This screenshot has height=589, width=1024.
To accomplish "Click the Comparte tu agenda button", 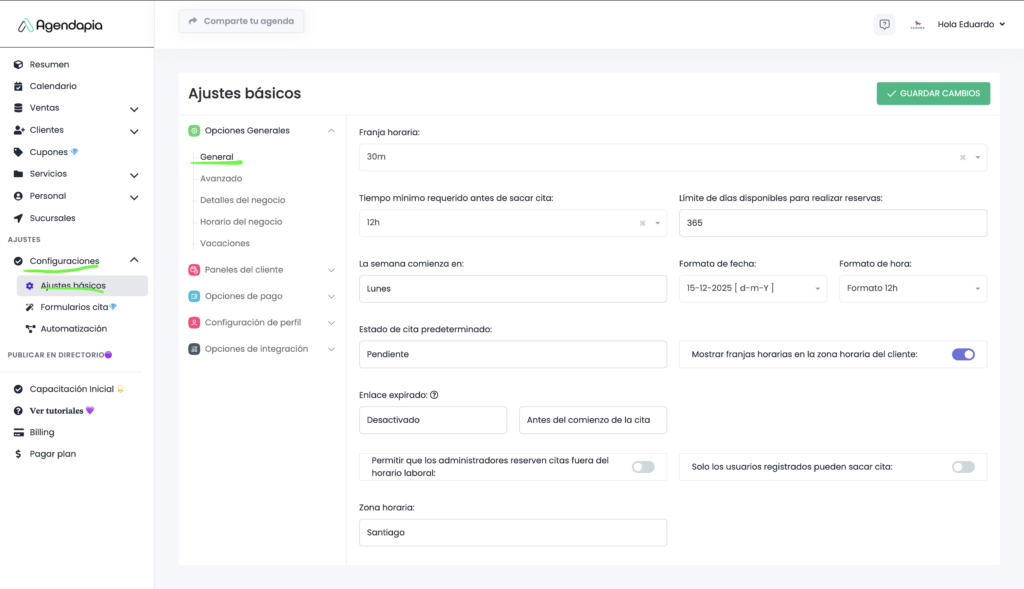I will click(x=241, y=21).
